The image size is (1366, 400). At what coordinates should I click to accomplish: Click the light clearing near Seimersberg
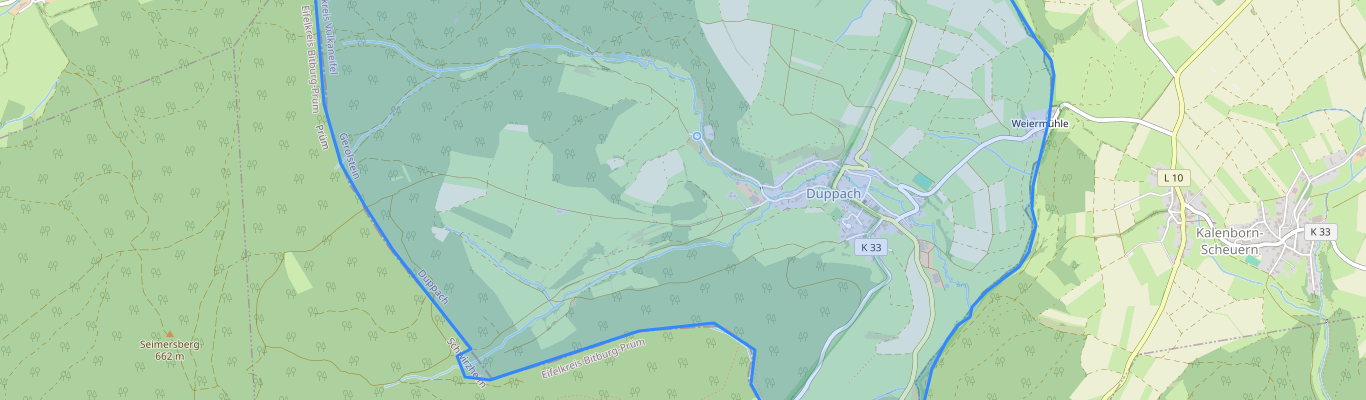pyautogui.click(x=298, y=272)
